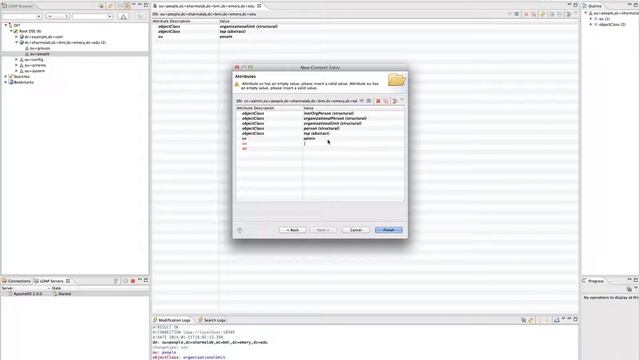The height and width of the screenshot is (360, 640).
Task: Click the Link with Editor icon in LDAP Browser
Action: click(x=127, y=6)
